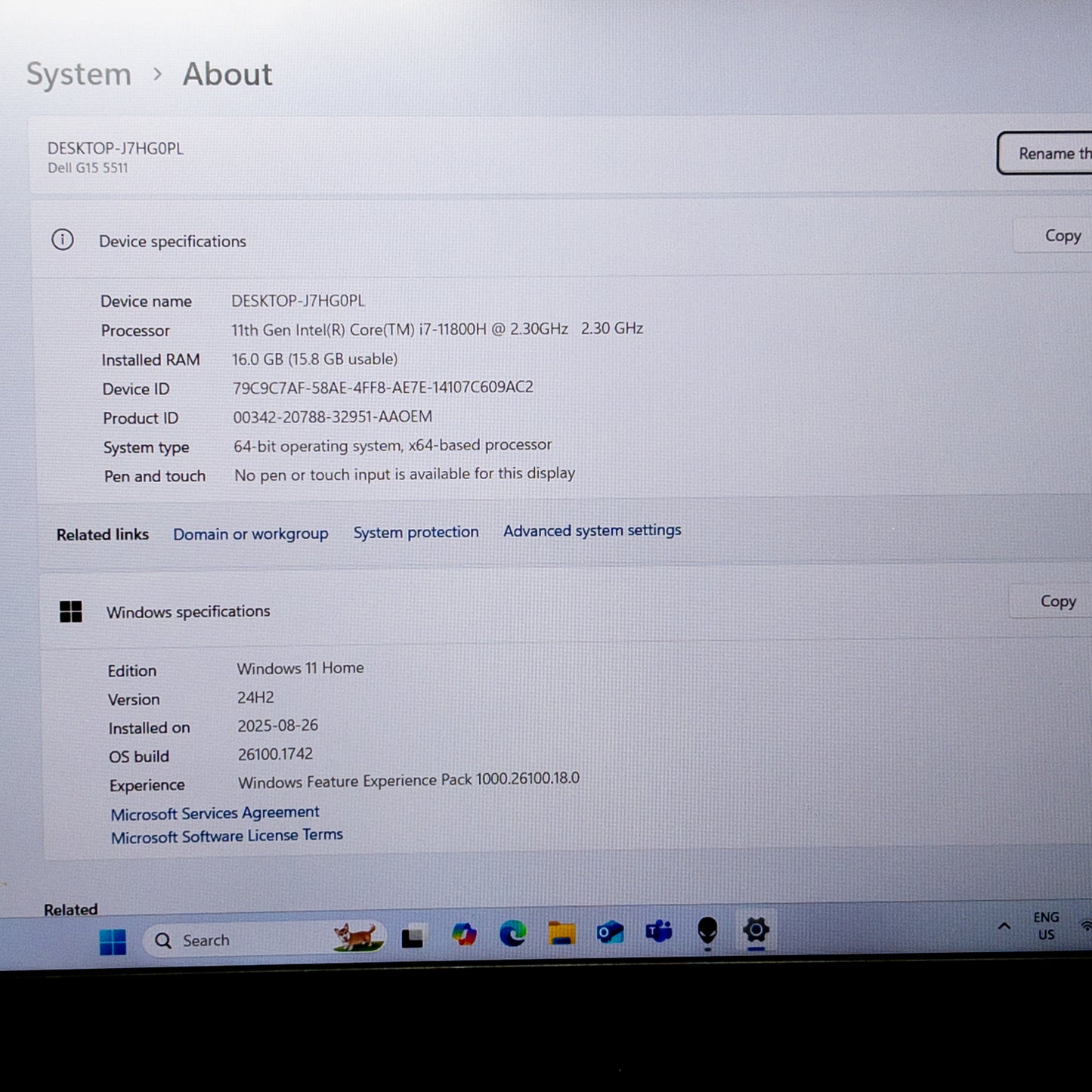Select OS build value 26100.1742

[275, 754]
